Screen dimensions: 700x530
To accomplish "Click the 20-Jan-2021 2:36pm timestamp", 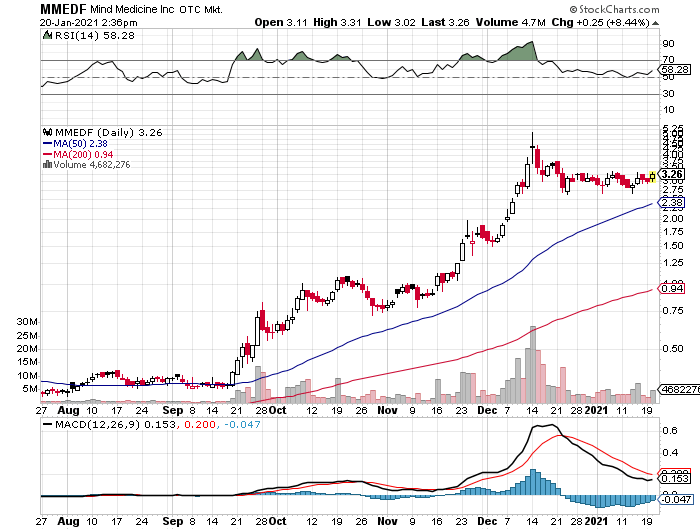I will [x=88, y=22].
